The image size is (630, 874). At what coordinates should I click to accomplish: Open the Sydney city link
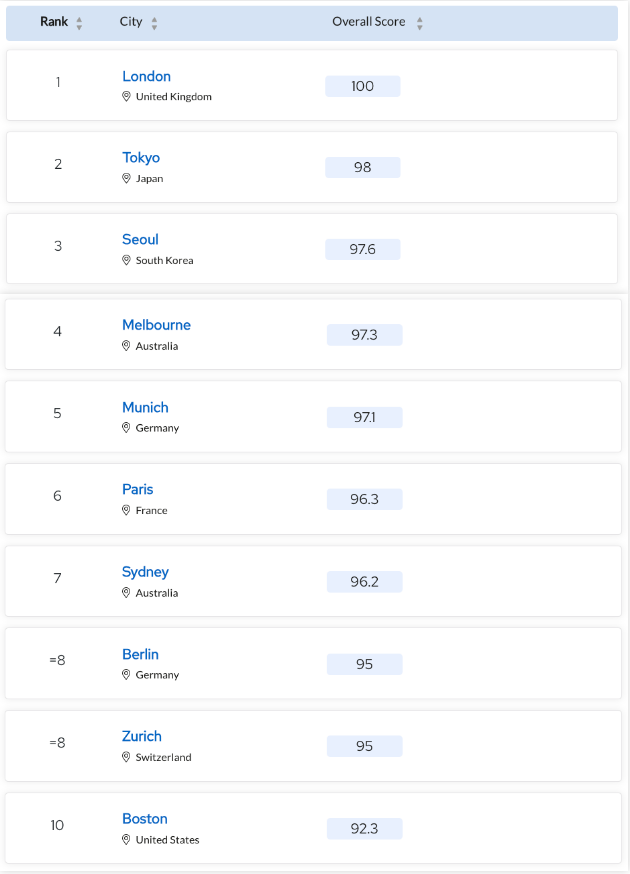click(146, 572)
